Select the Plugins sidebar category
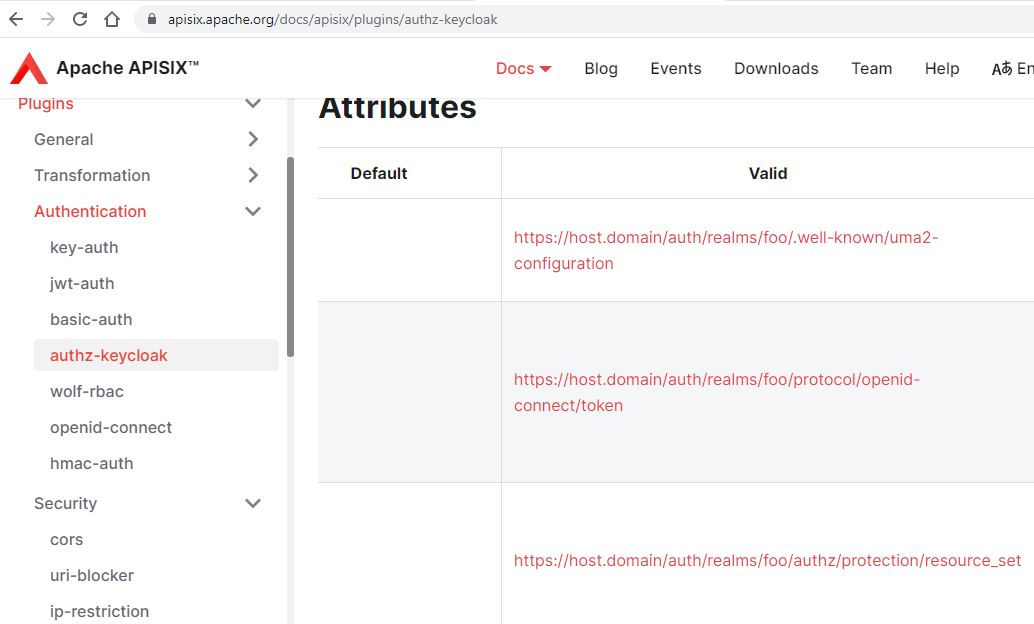The height and width of the screenshot is (624, 1034). (x=46, y=104)
